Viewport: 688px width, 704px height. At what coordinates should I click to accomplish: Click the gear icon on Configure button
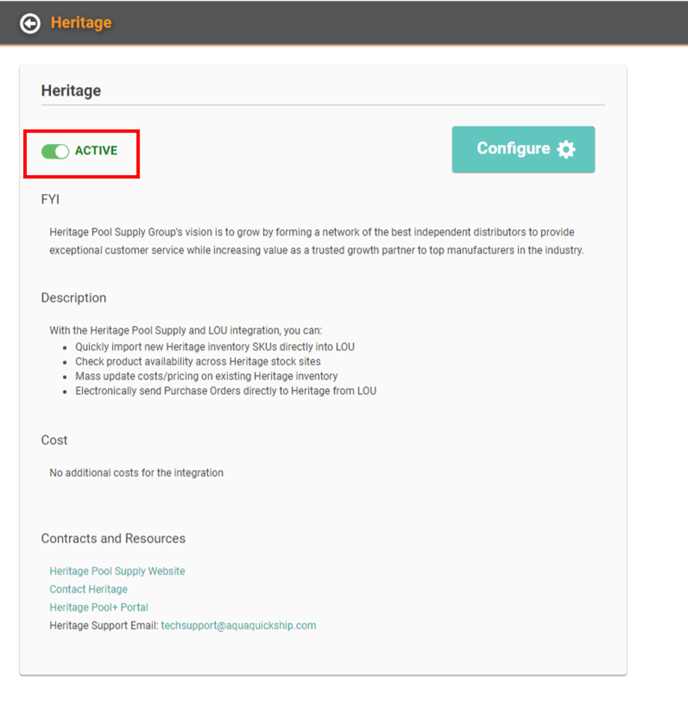coord(566,149)
